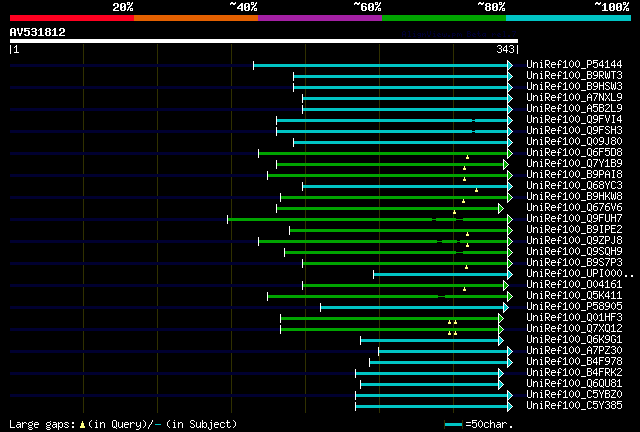Click the '=50char.' scale label
The image size is (640, 432).
(489, 424)
